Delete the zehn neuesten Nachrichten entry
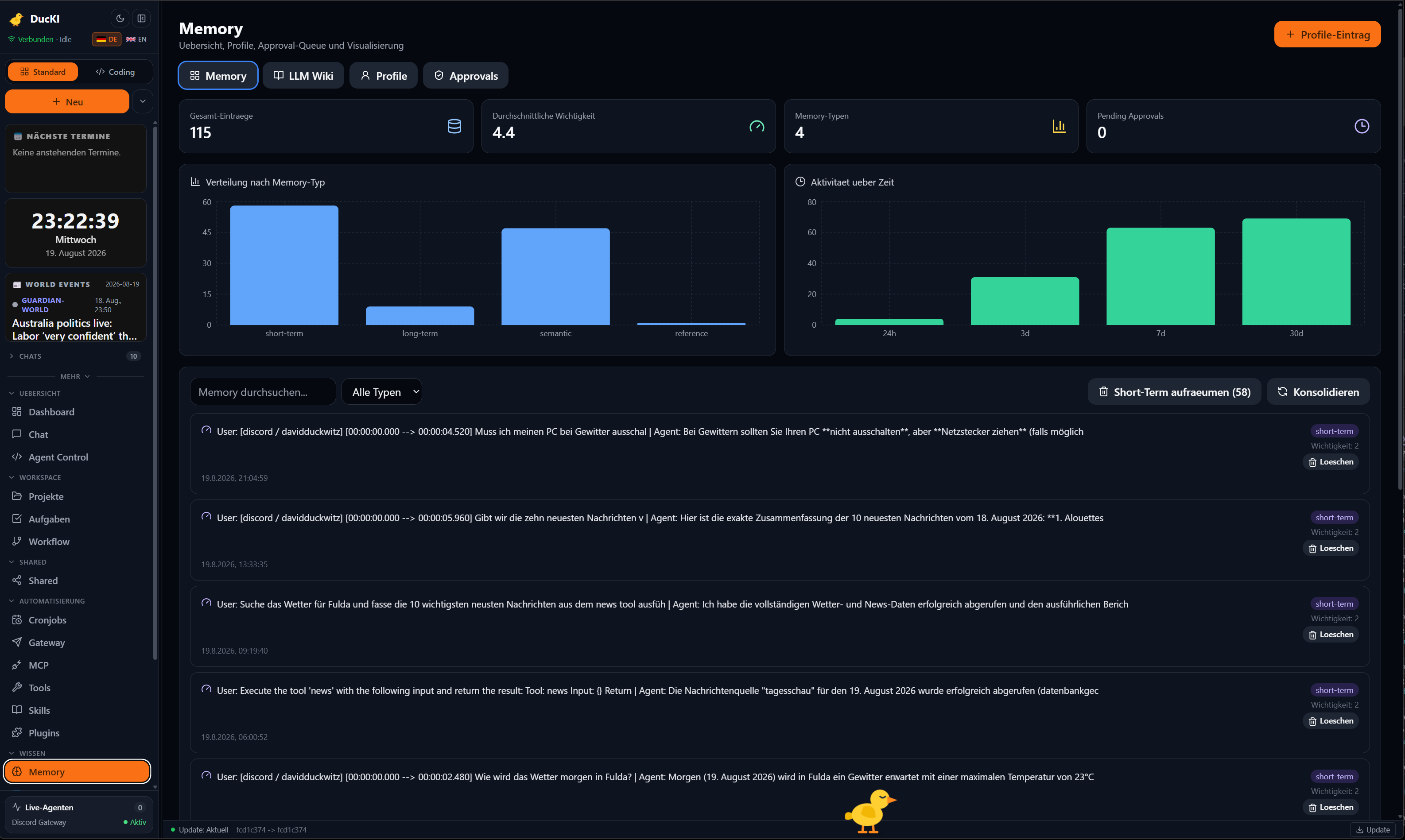 [1331, 549]
